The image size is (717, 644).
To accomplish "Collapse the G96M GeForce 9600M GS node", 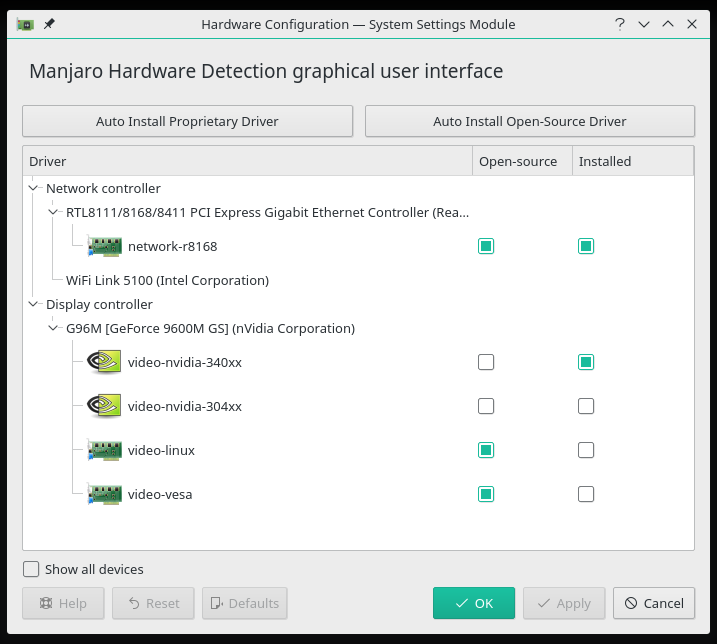I will pyautogui.click(x=54, y=328).
